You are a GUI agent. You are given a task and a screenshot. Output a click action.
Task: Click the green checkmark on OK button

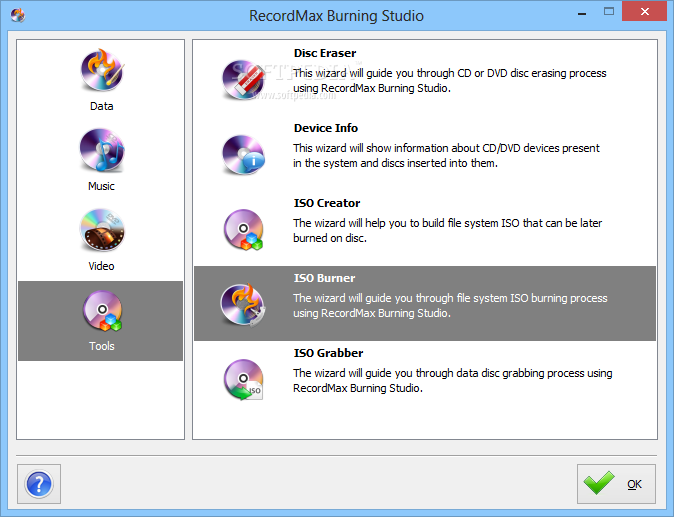click(x=599, y=483)
